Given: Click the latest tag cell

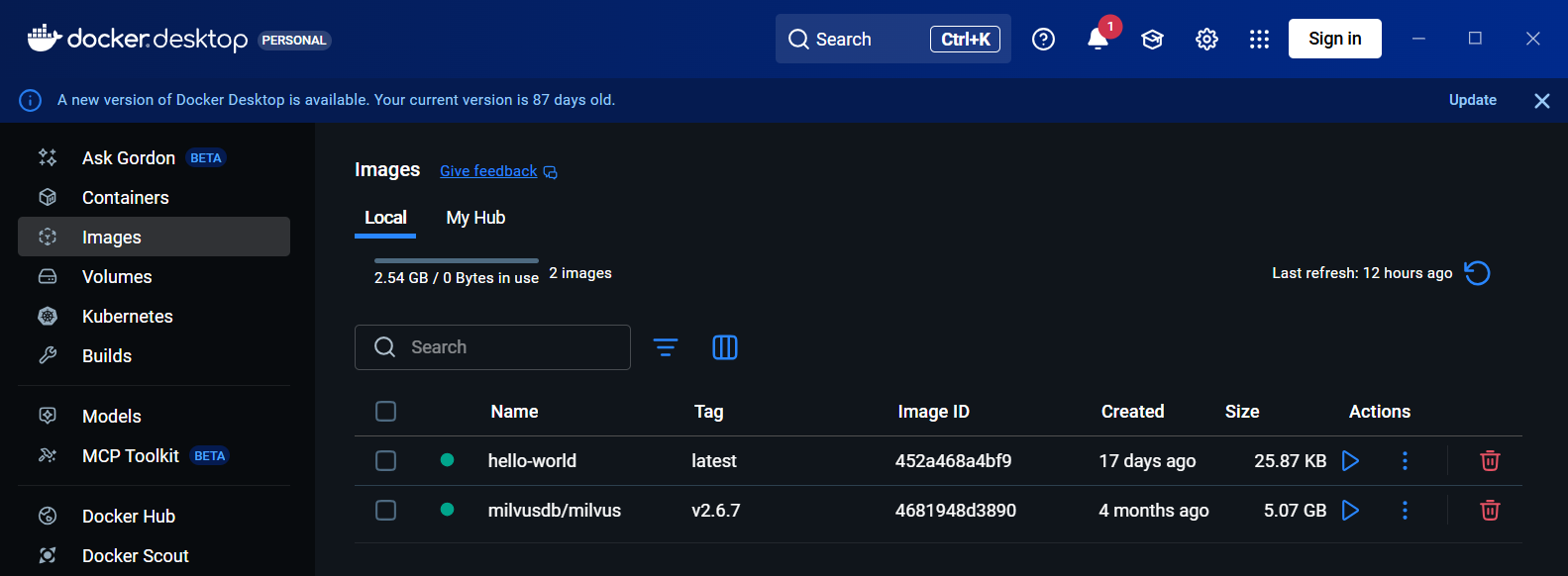Looking at the screenshot, I should 713,461.
